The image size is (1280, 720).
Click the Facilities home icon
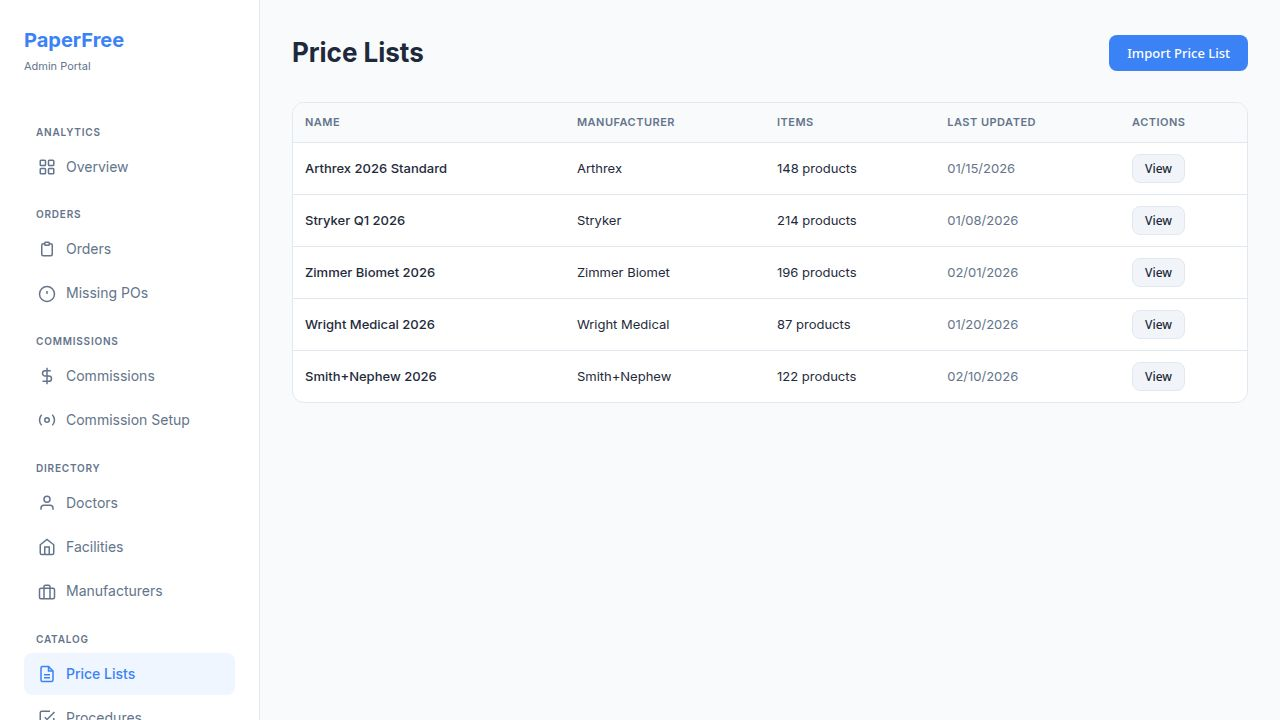click(x=46, y=547)
